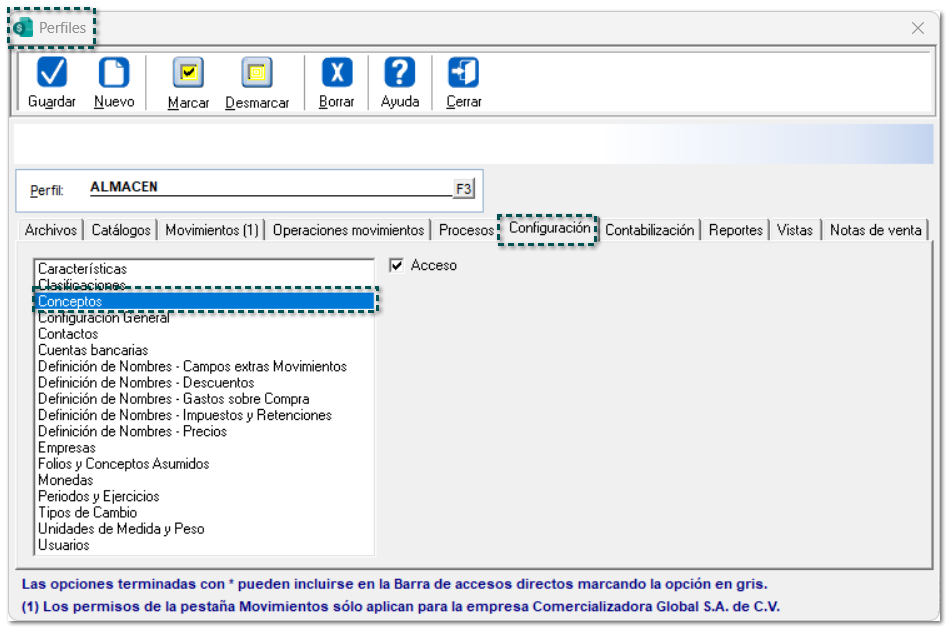Open Ayuda help icon
The height and width of the screenshot is (630, 949).
(x=400, y=74)
